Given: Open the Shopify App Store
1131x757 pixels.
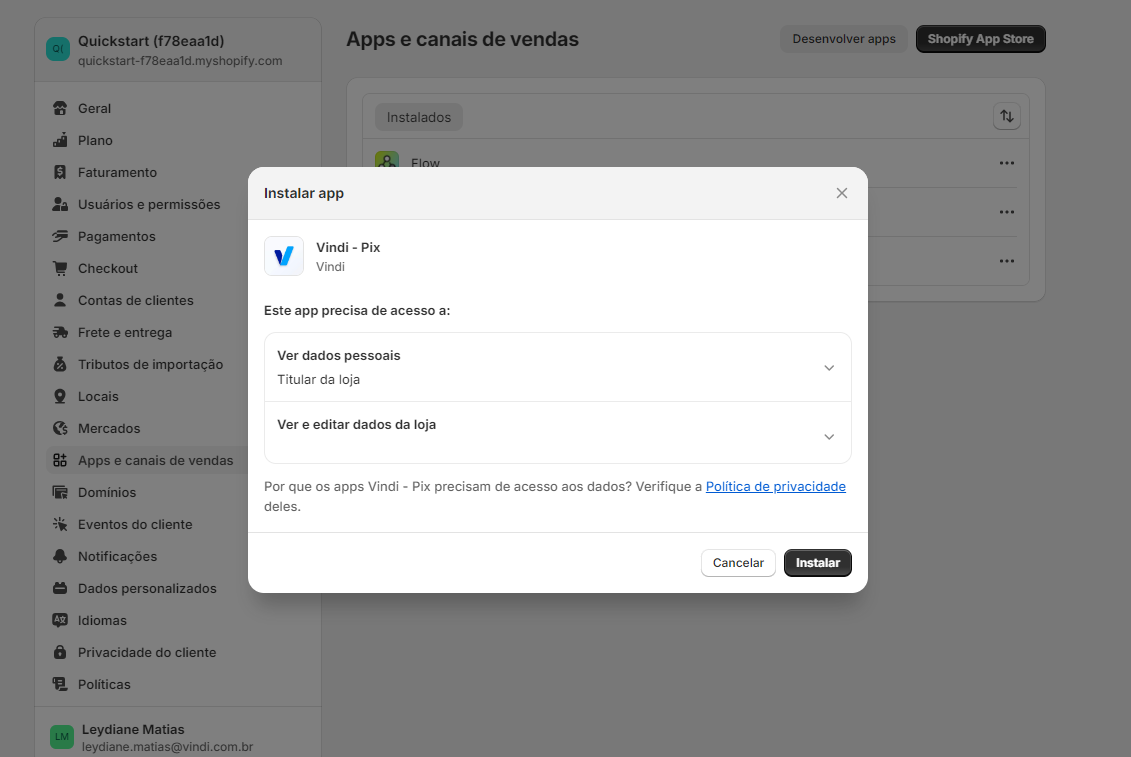Looking at the screenshot, I should tap(980, 39).
